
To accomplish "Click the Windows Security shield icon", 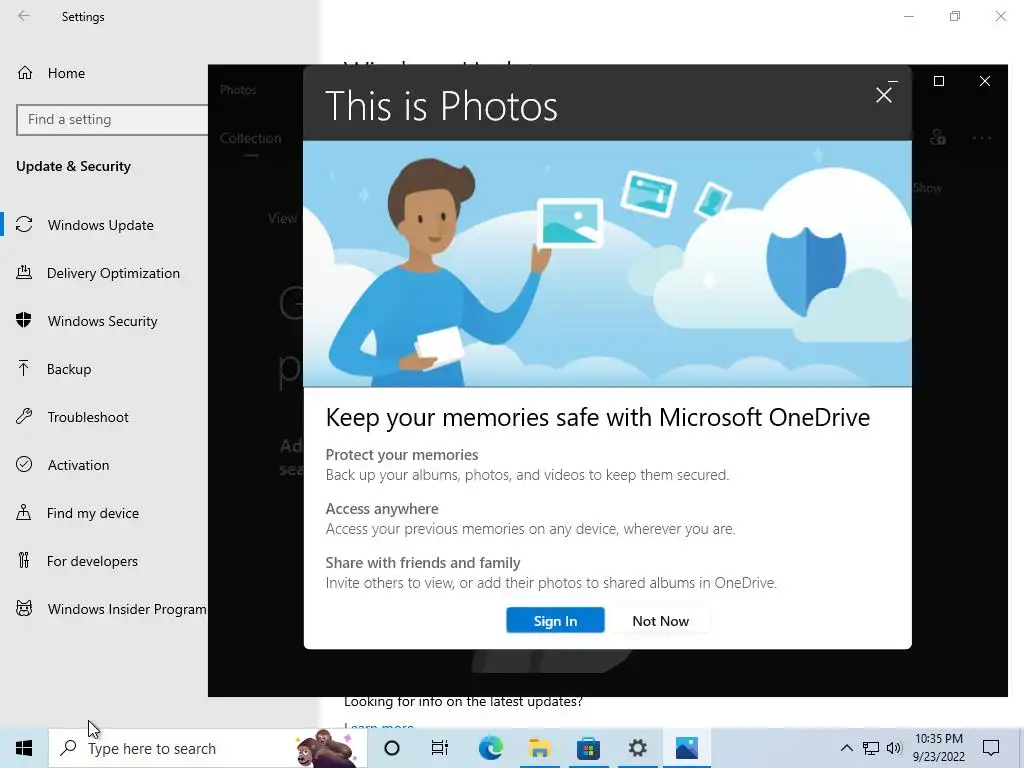I will pyautogui.click(x=24, y=320).
